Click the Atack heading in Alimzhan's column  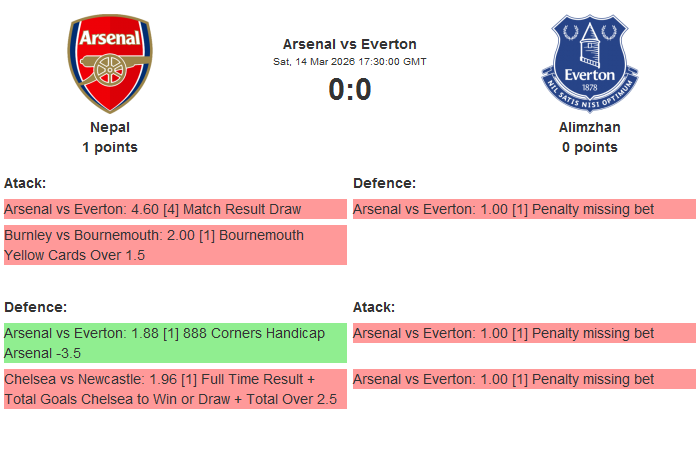[374, 307]
